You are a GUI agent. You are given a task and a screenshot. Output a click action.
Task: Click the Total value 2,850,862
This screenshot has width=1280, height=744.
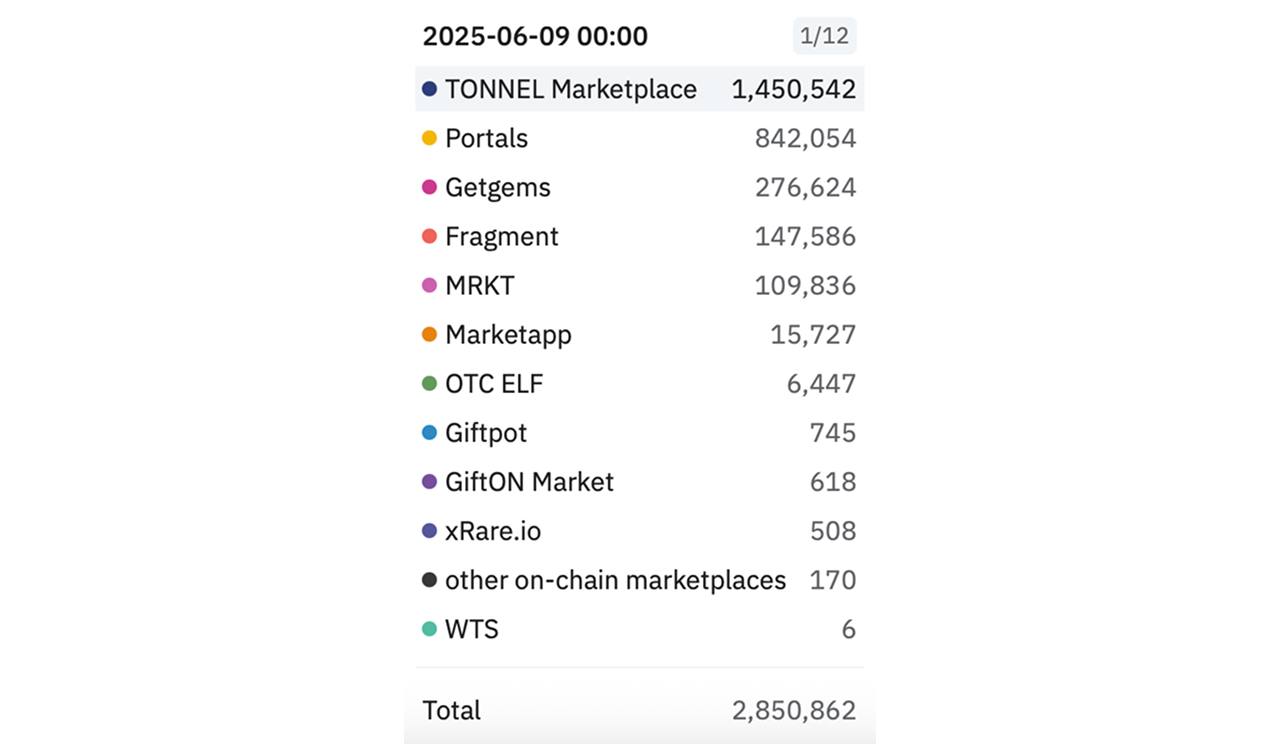[x=794, y=710]
